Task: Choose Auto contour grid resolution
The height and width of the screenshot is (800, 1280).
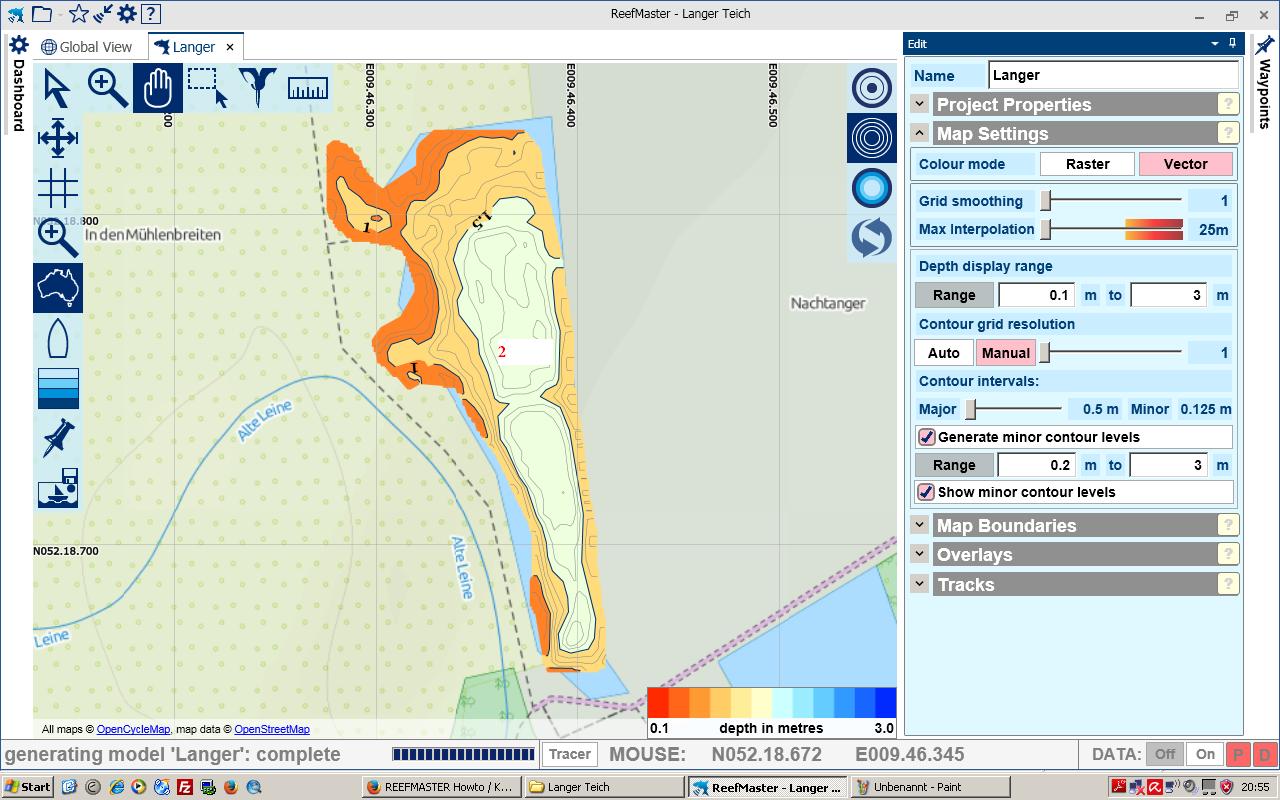Action: (x=944, y=353)
